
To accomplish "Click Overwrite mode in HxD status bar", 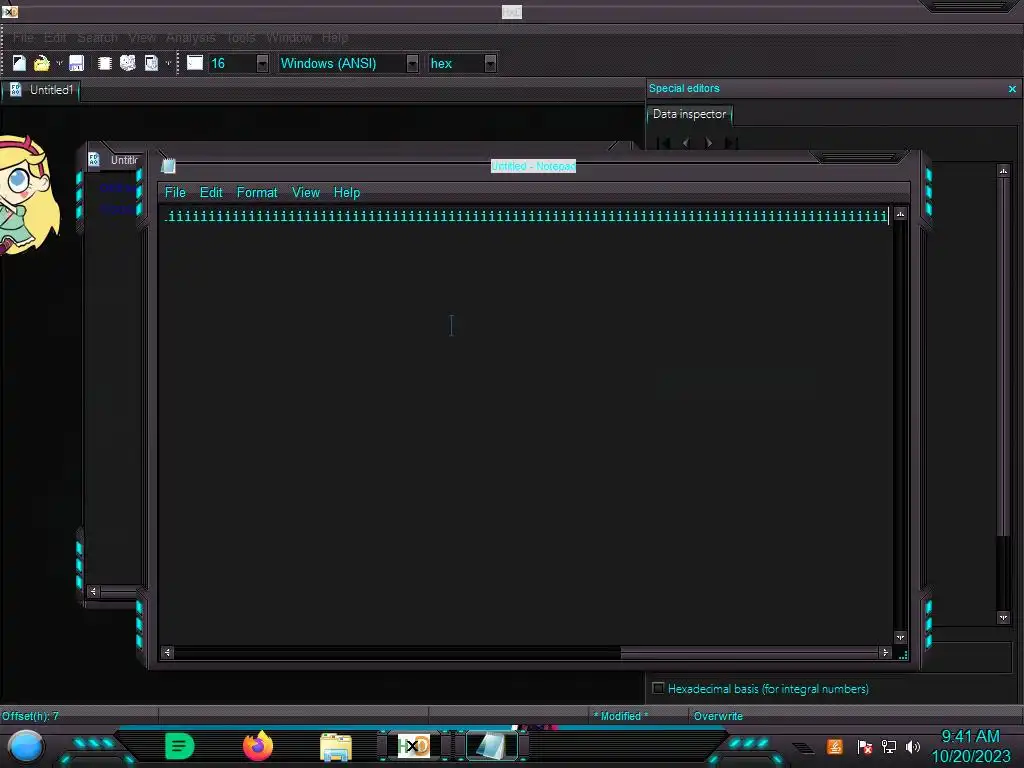I will pyautogui.click(x=718, y=716).
